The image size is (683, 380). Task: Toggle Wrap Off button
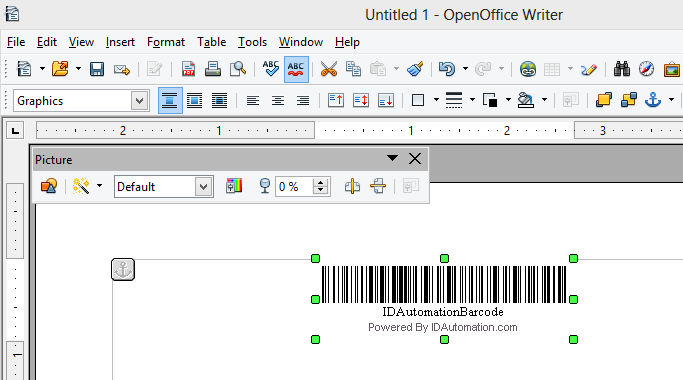click(170, 101)
